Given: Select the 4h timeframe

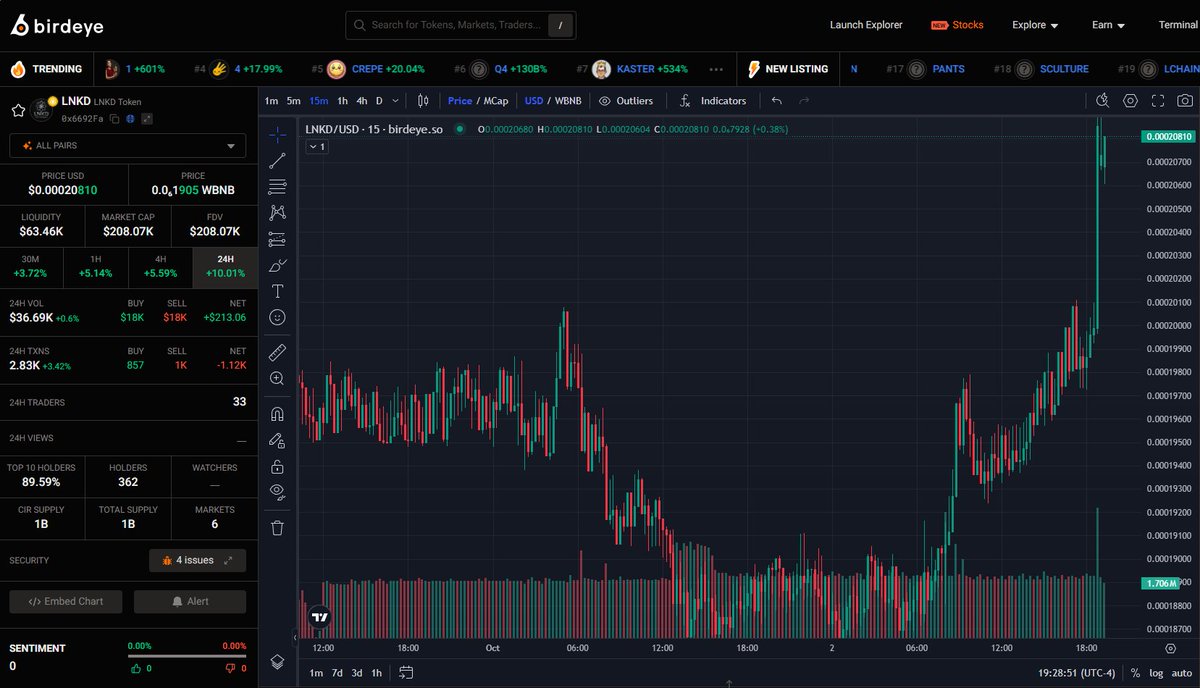Looking at the screenshot, I should coord(362,101).
